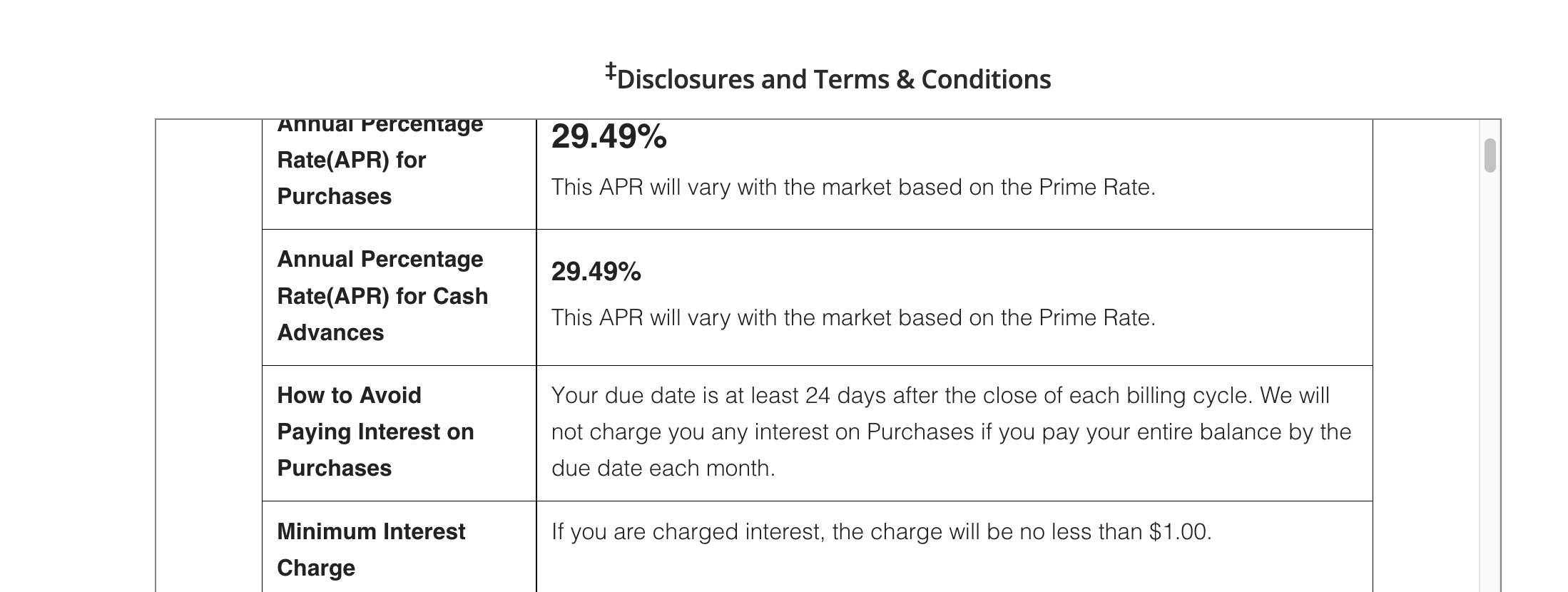The image size is (1568, 592).
Task: Click the $1.00 minimum interest charge text
Action: [881, 532]
